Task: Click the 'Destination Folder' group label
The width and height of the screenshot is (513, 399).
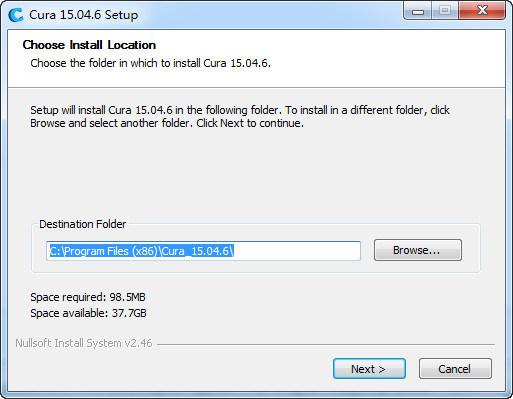Action: [83, 224]
